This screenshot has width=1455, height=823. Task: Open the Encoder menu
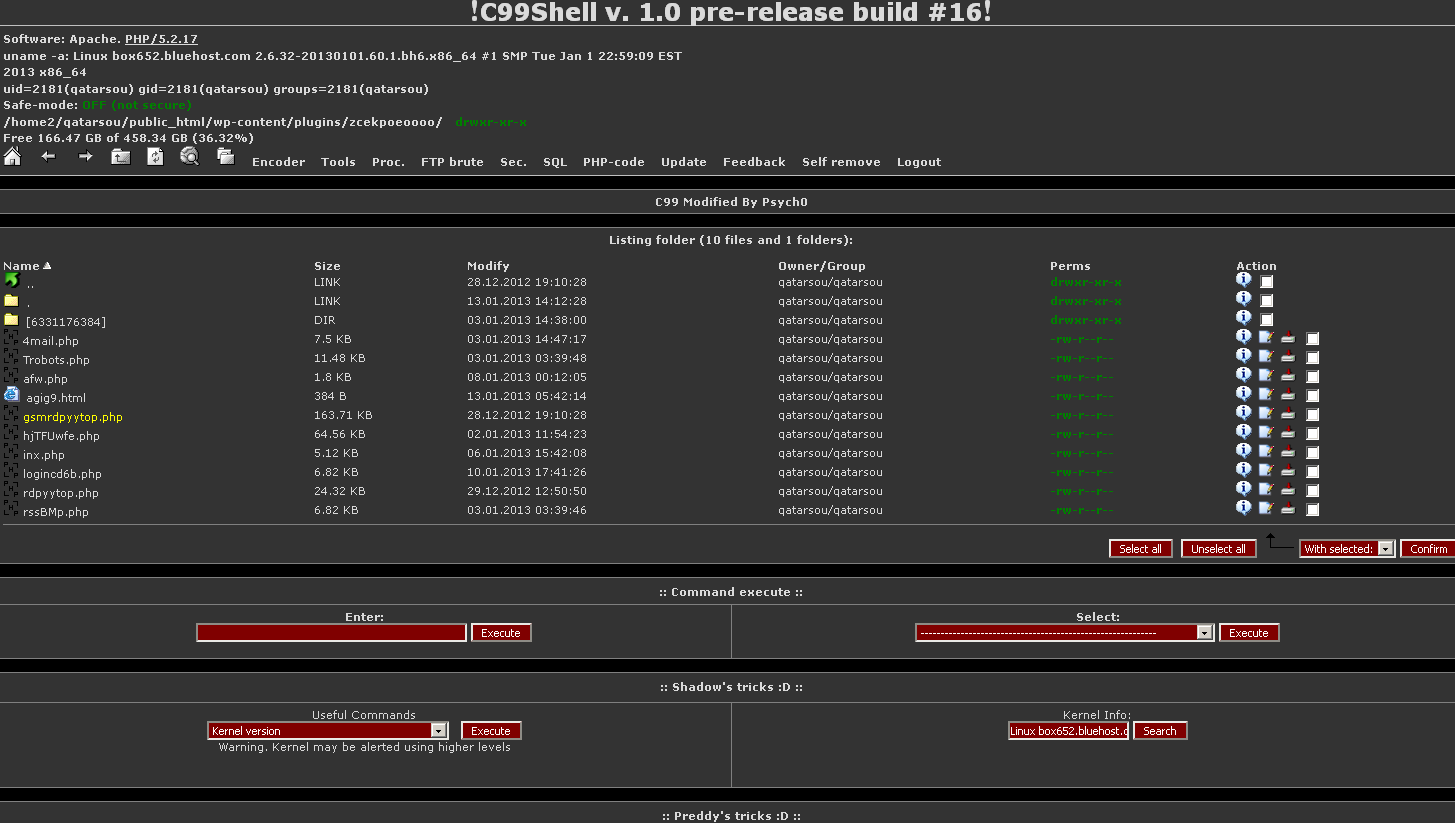(x=278, y=162)
